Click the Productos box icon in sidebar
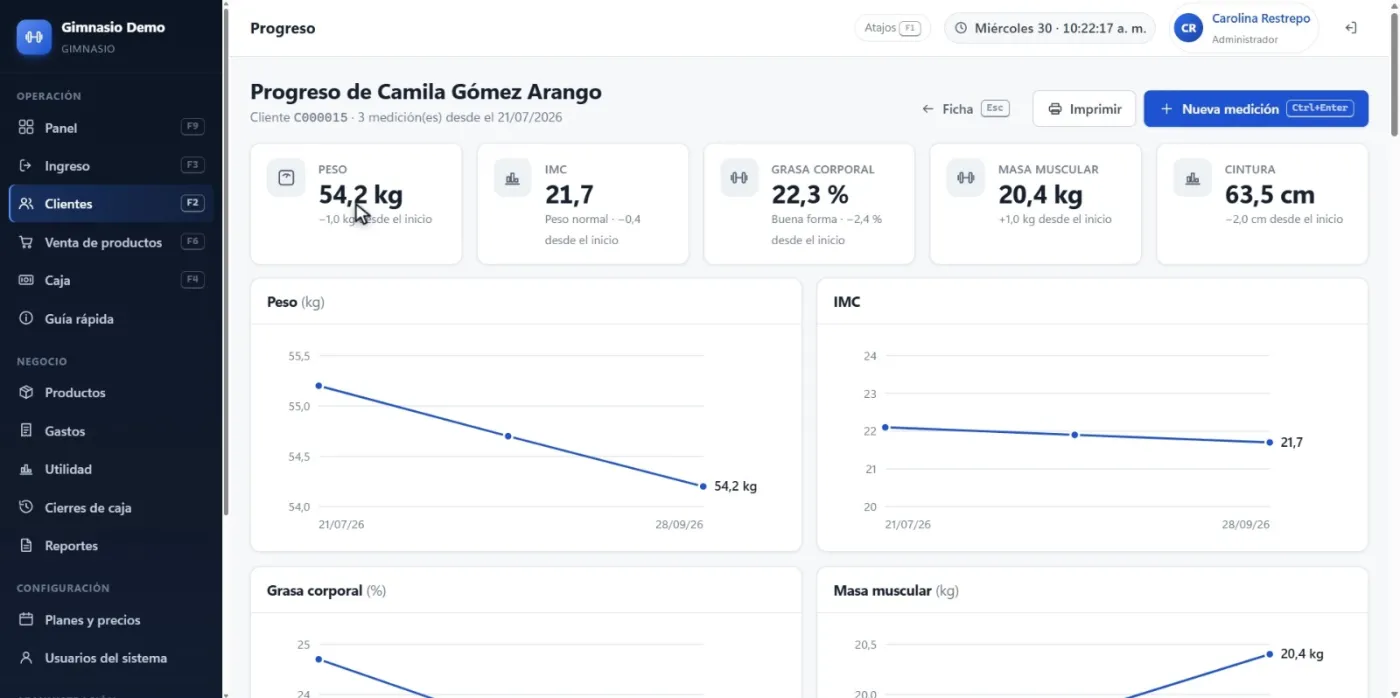 click(26, 393)
